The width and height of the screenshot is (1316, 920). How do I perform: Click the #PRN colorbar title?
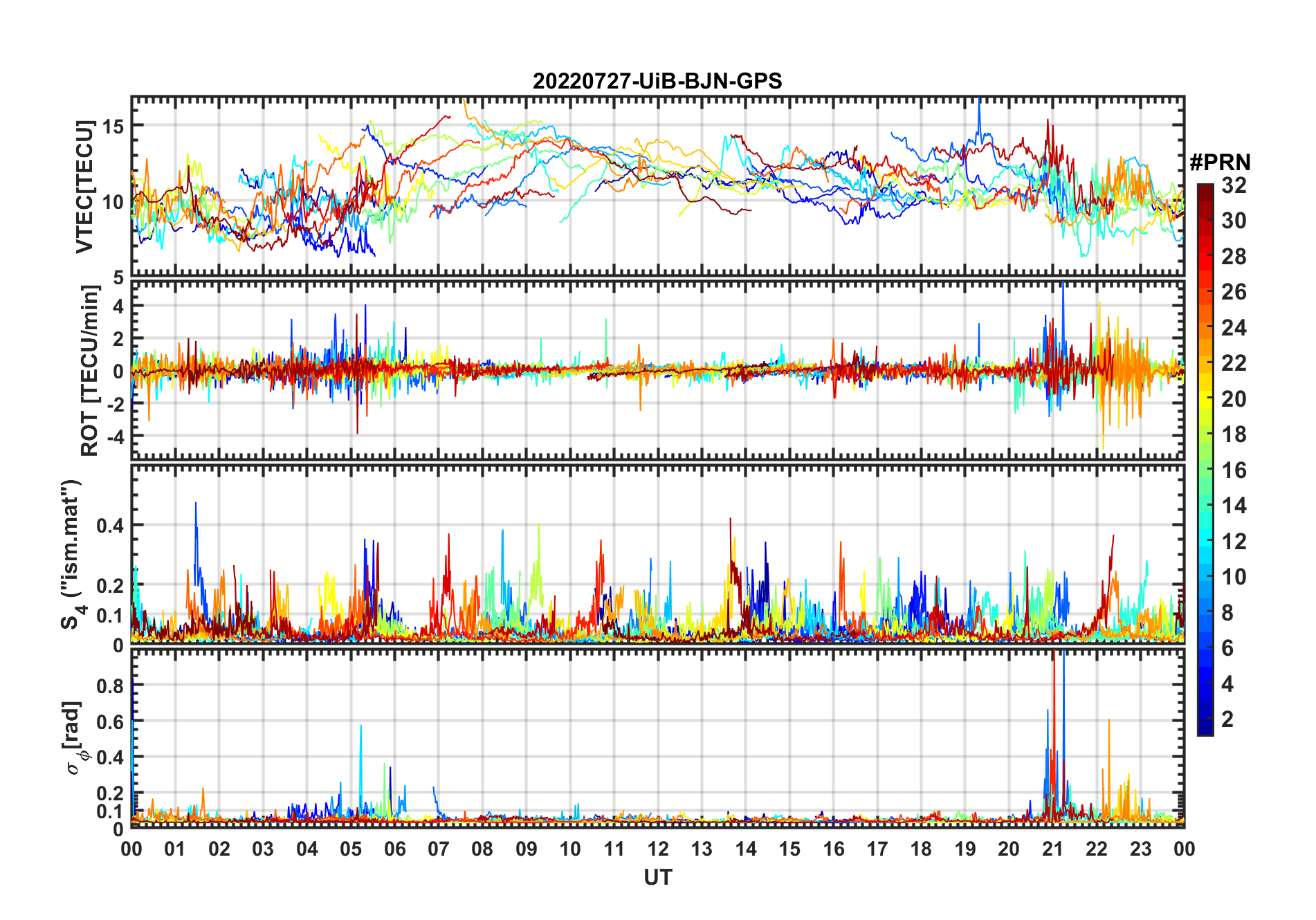1220,163
